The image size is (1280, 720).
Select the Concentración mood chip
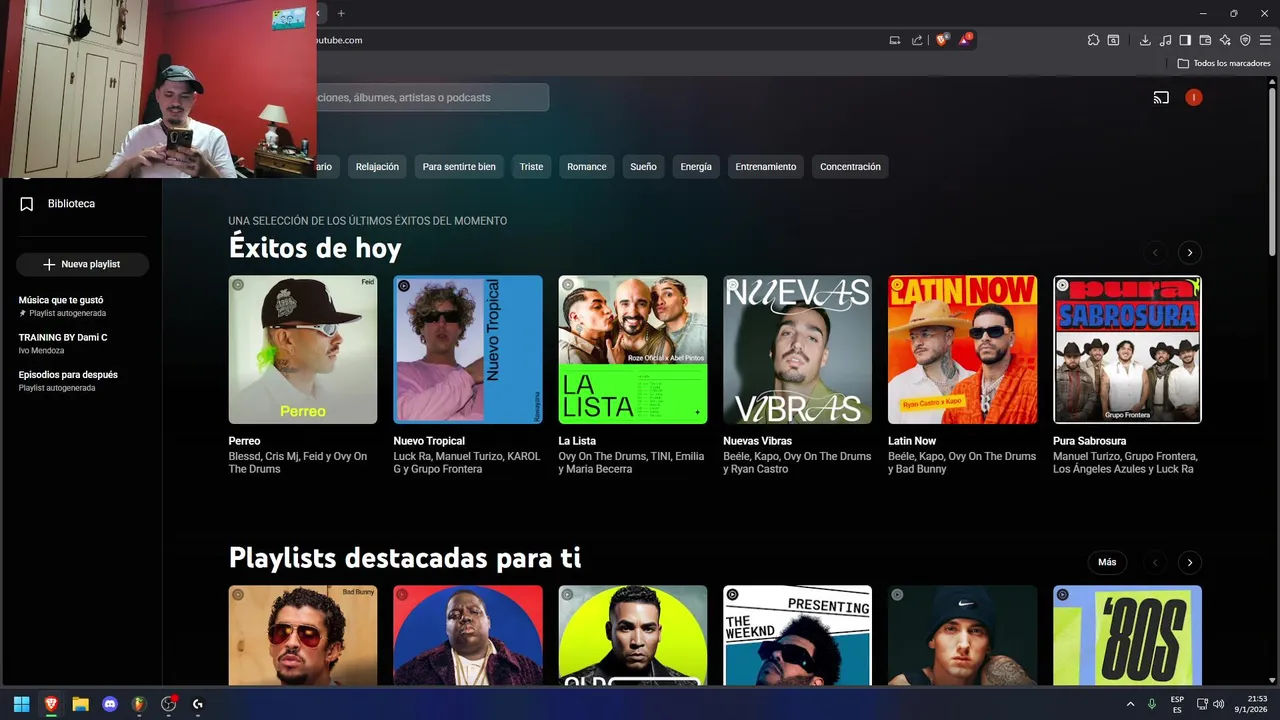850,167
